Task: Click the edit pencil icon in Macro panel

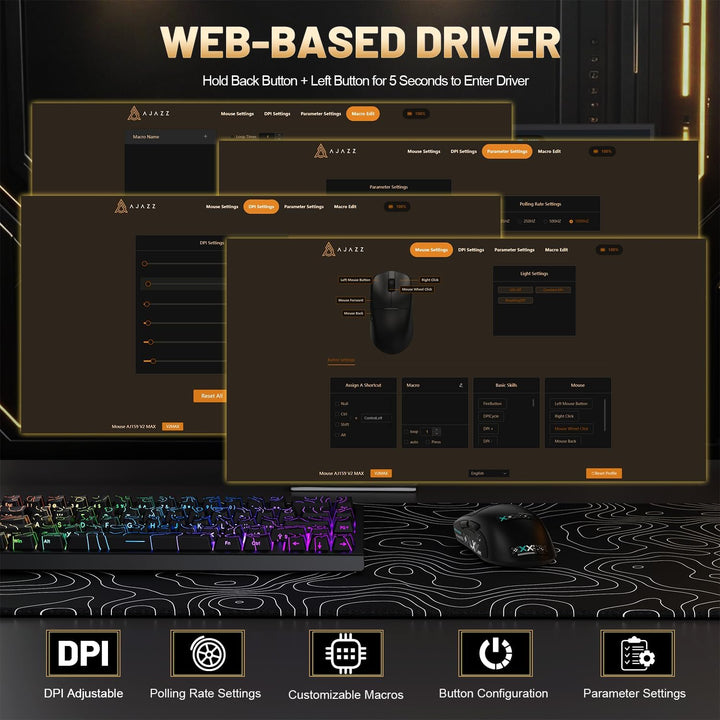Action: point(461,385)
